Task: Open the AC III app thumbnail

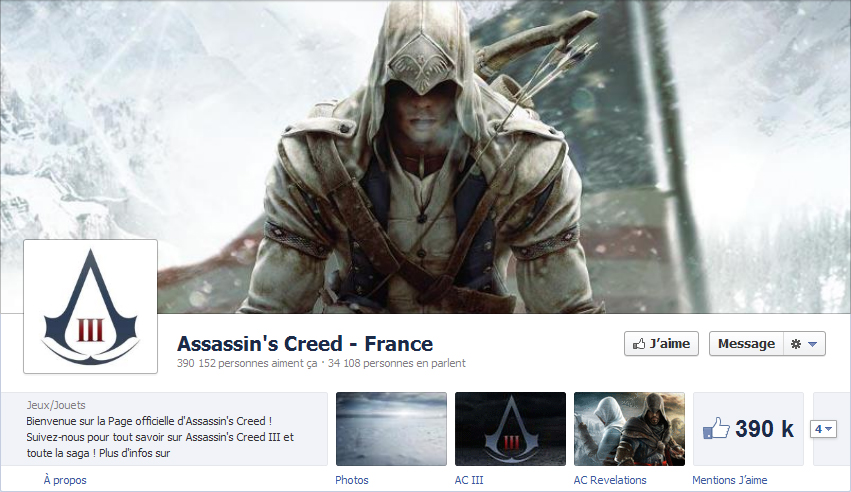Action: coord(510,429)
